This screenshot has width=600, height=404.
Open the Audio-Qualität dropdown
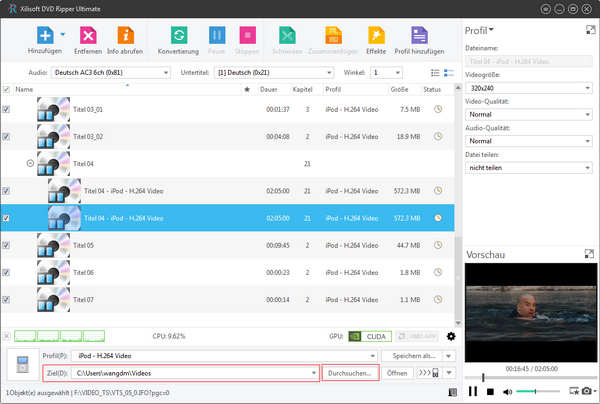coord(529,141)
